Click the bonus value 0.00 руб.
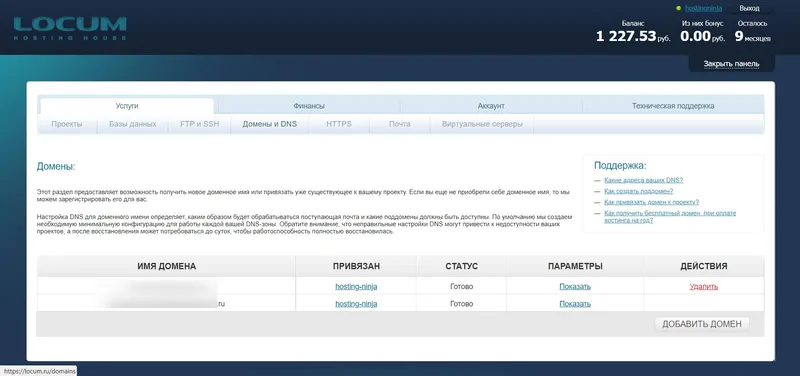The image size is (800, 376). coord(703,36)
